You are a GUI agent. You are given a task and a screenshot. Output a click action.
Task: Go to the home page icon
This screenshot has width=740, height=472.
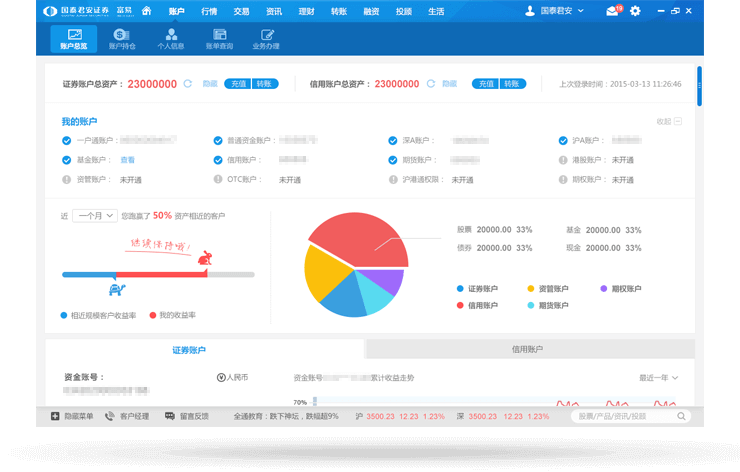pyautogui.click(x=146, y=10)
